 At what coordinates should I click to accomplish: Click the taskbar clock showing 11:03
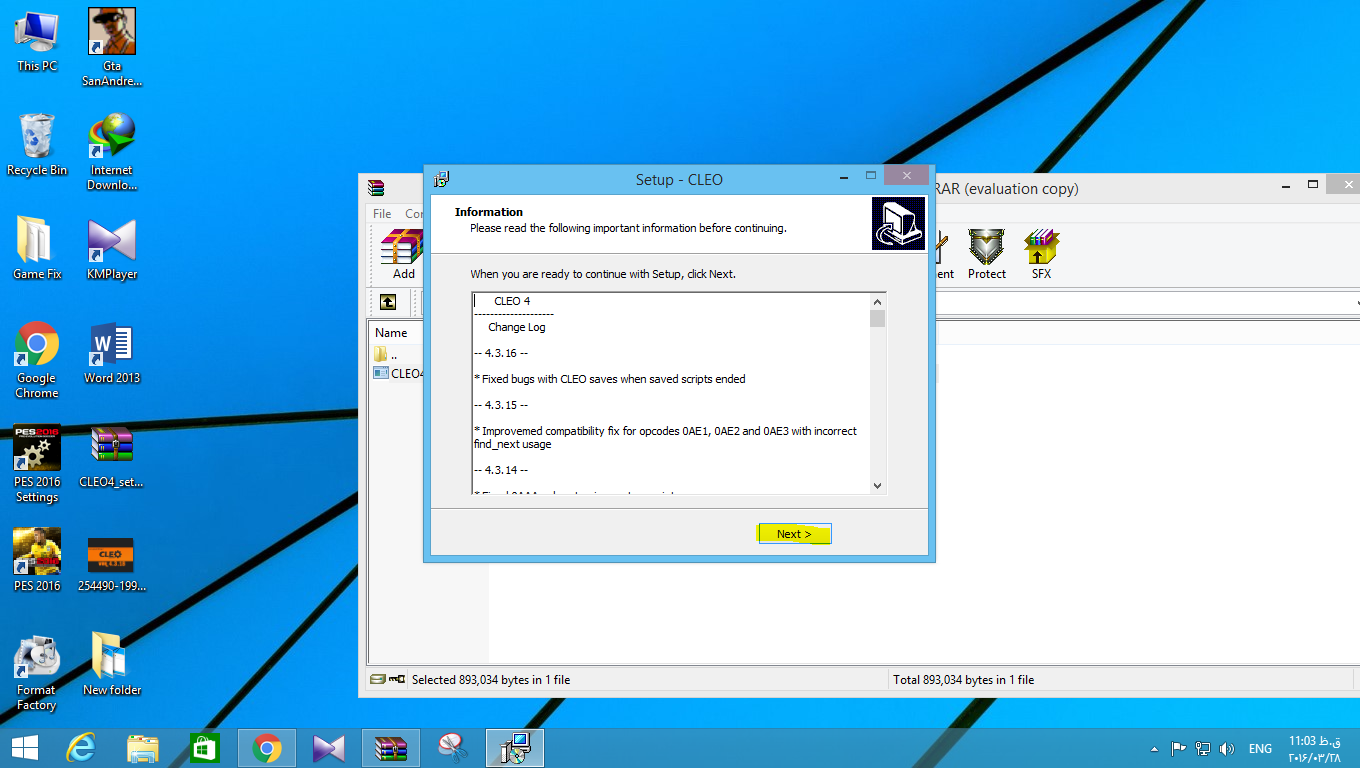[1314, 748]
